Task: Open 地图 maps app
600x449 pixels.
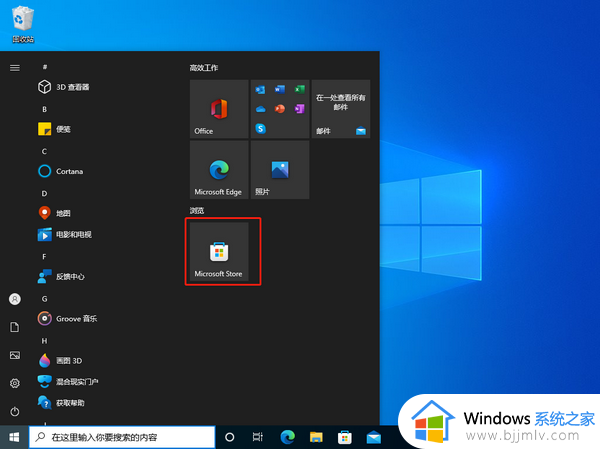Action: 62,213
